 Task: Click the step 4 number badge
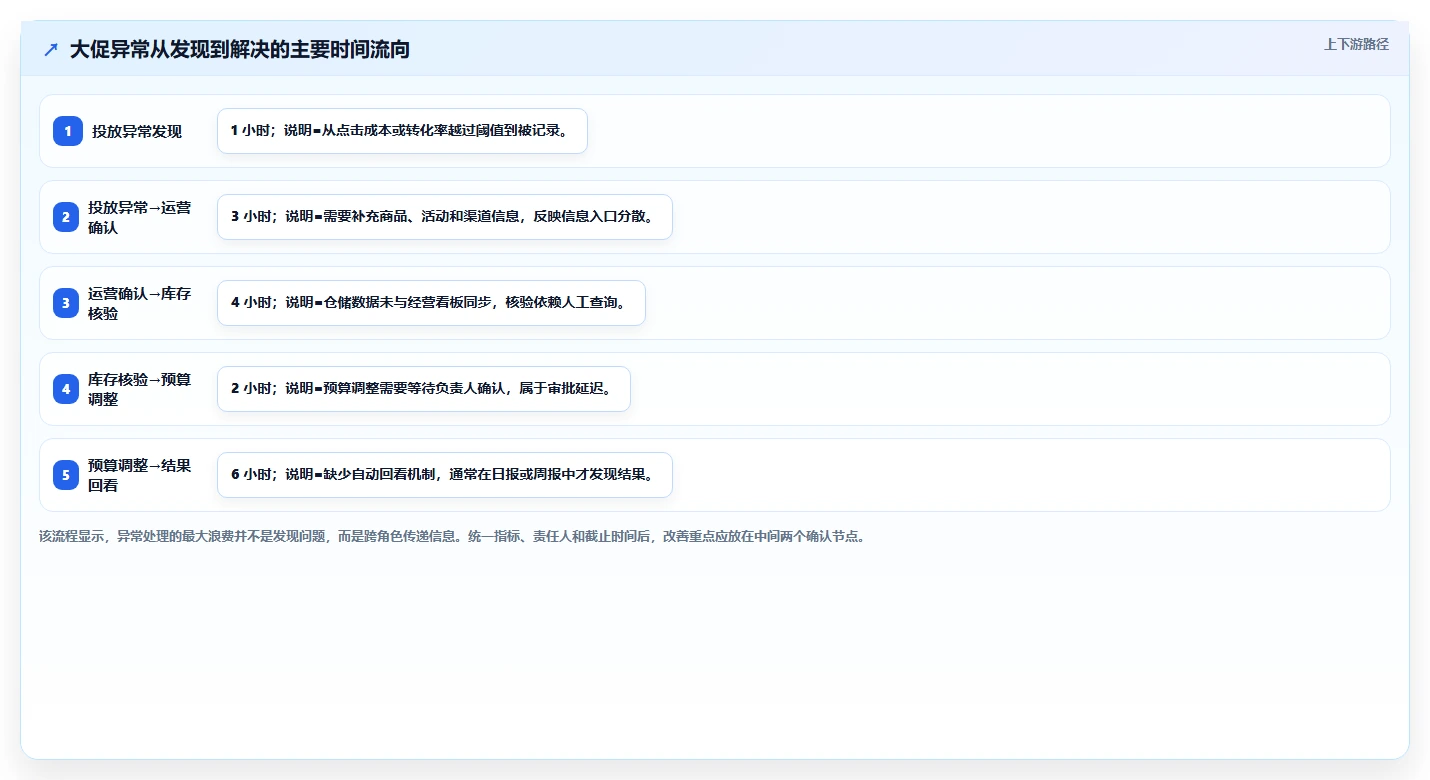66,389
